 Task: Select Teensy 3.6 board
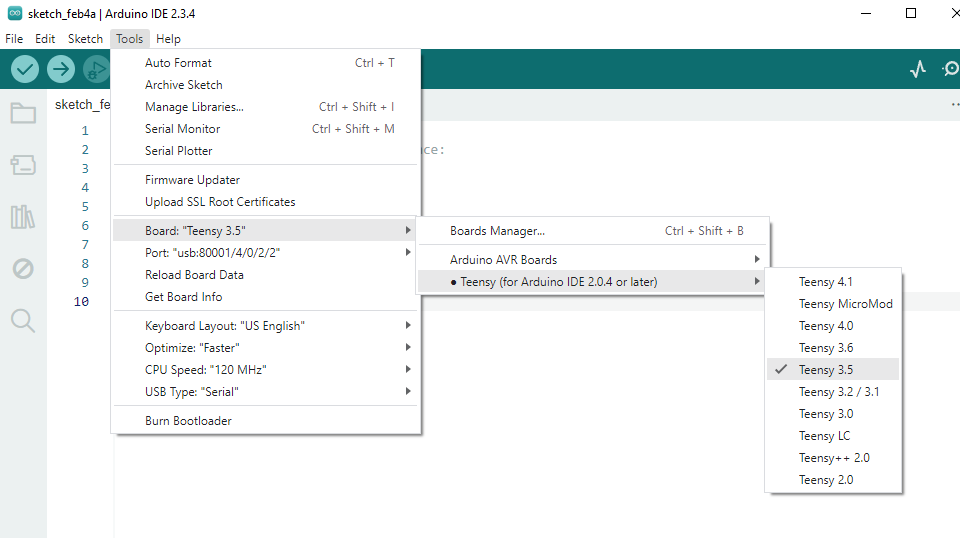point(833,348)
